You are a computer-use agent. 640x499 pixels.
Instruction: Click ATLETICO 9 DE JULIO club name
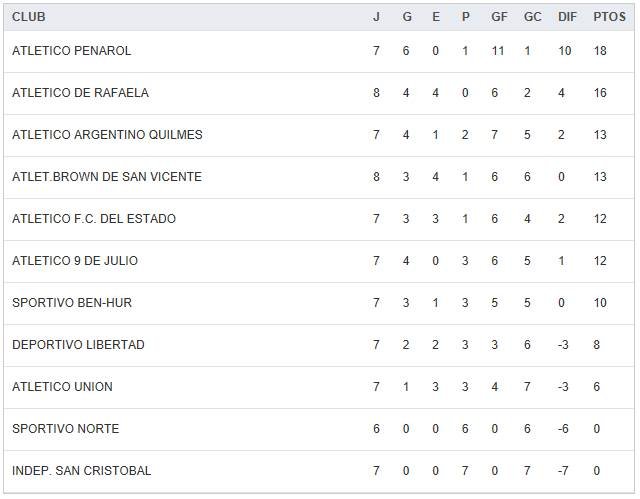click(x=75, y=261)
